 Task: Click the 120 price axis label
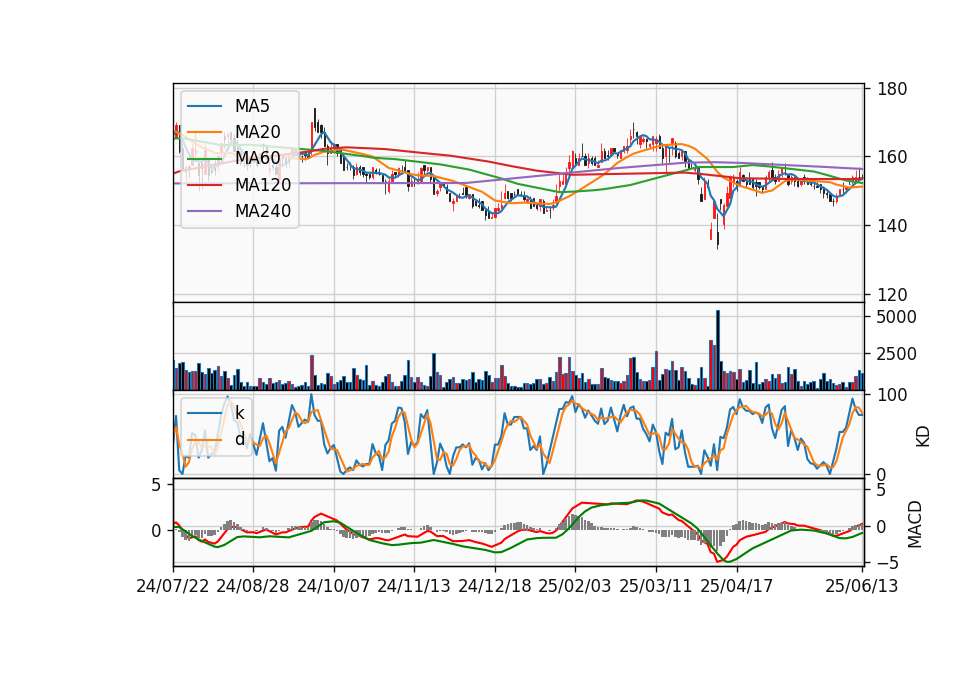(892, 295)
